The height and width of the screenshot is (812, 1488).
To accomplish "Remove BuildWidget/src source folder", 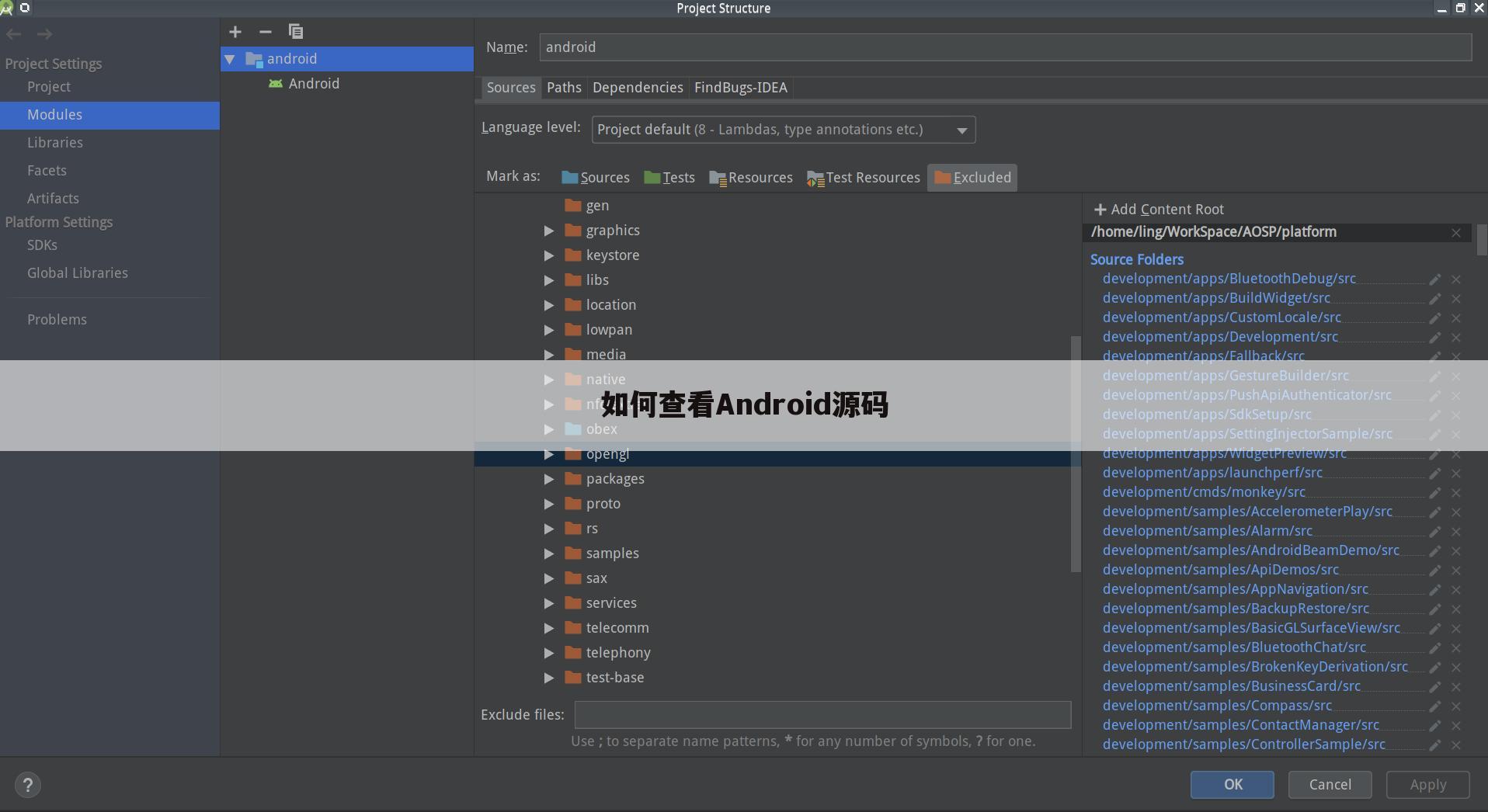I will (1456, 299).
